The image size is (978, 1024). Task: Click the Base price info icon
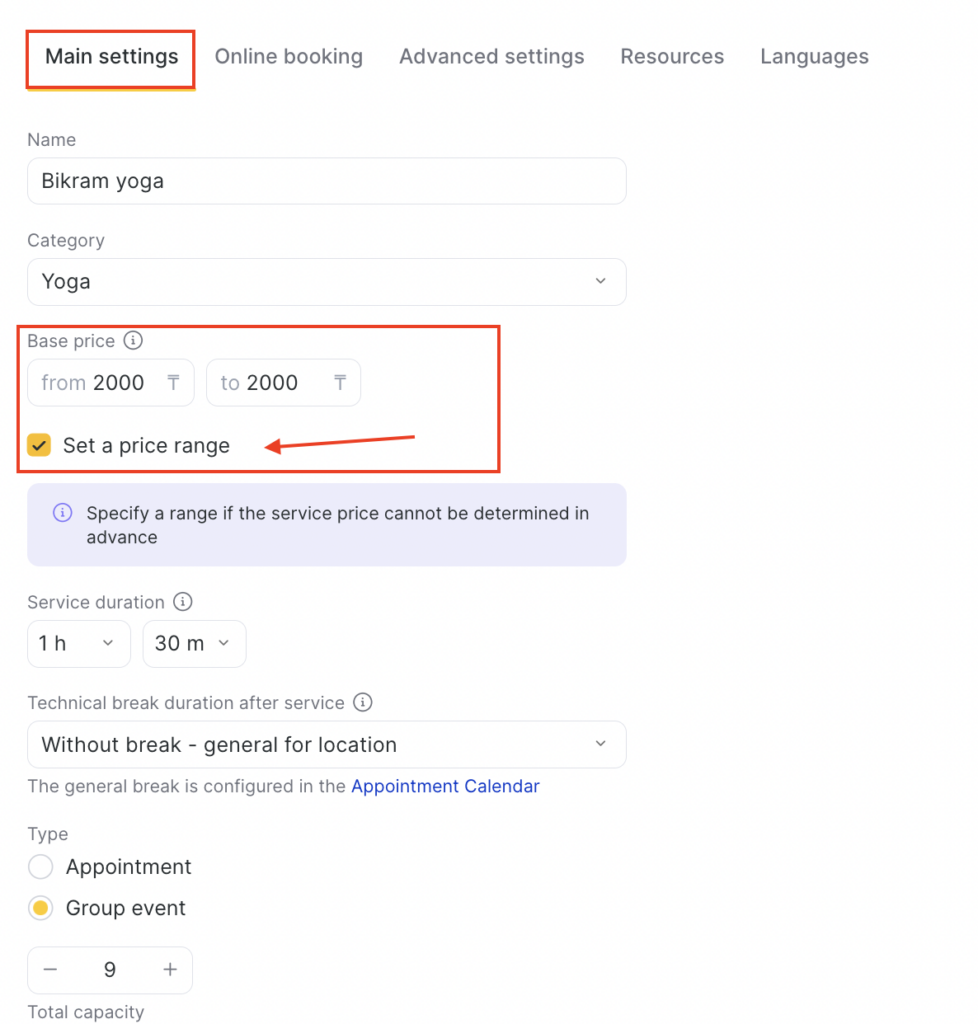[x=133, y=341]
